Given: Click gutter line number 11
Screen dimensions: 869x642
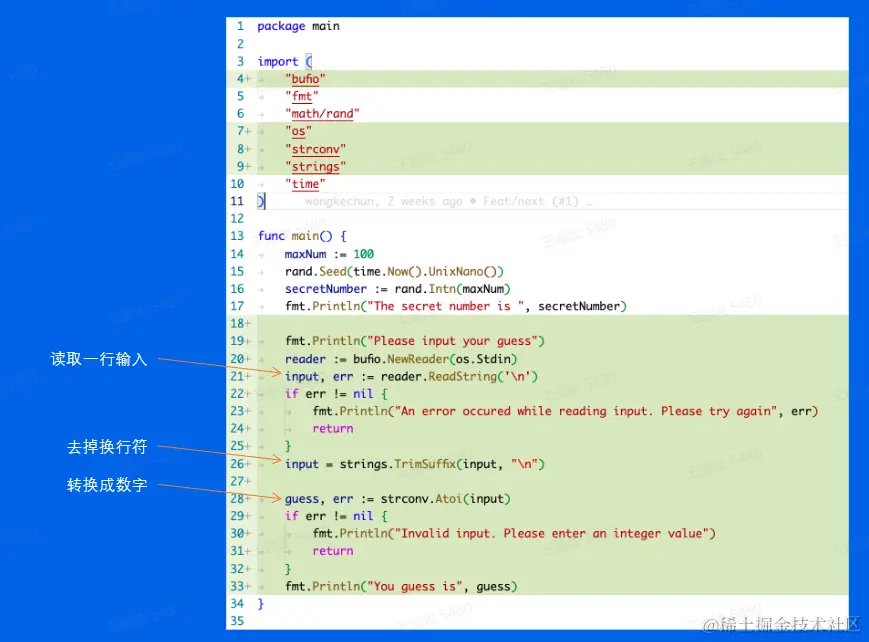Looking at the screenshot, I should pyautogui.click(x=237, y=201).
